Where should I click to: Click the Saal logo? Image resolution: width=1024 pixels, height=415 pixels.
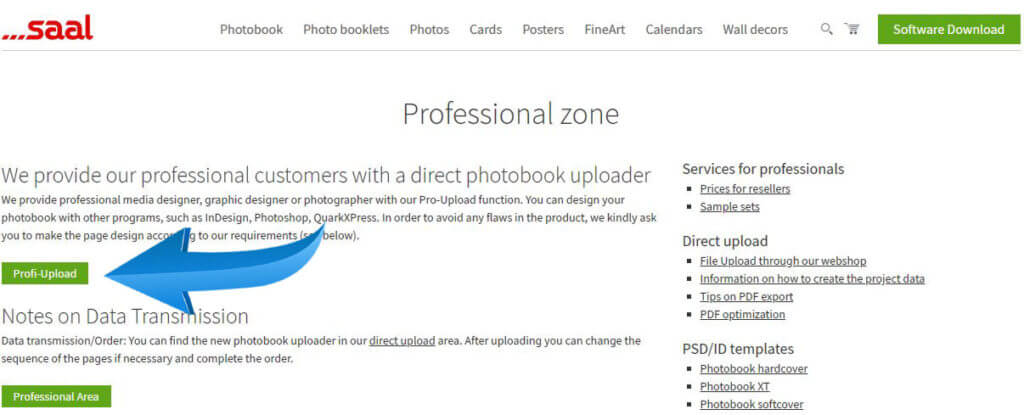pos(47,29)
